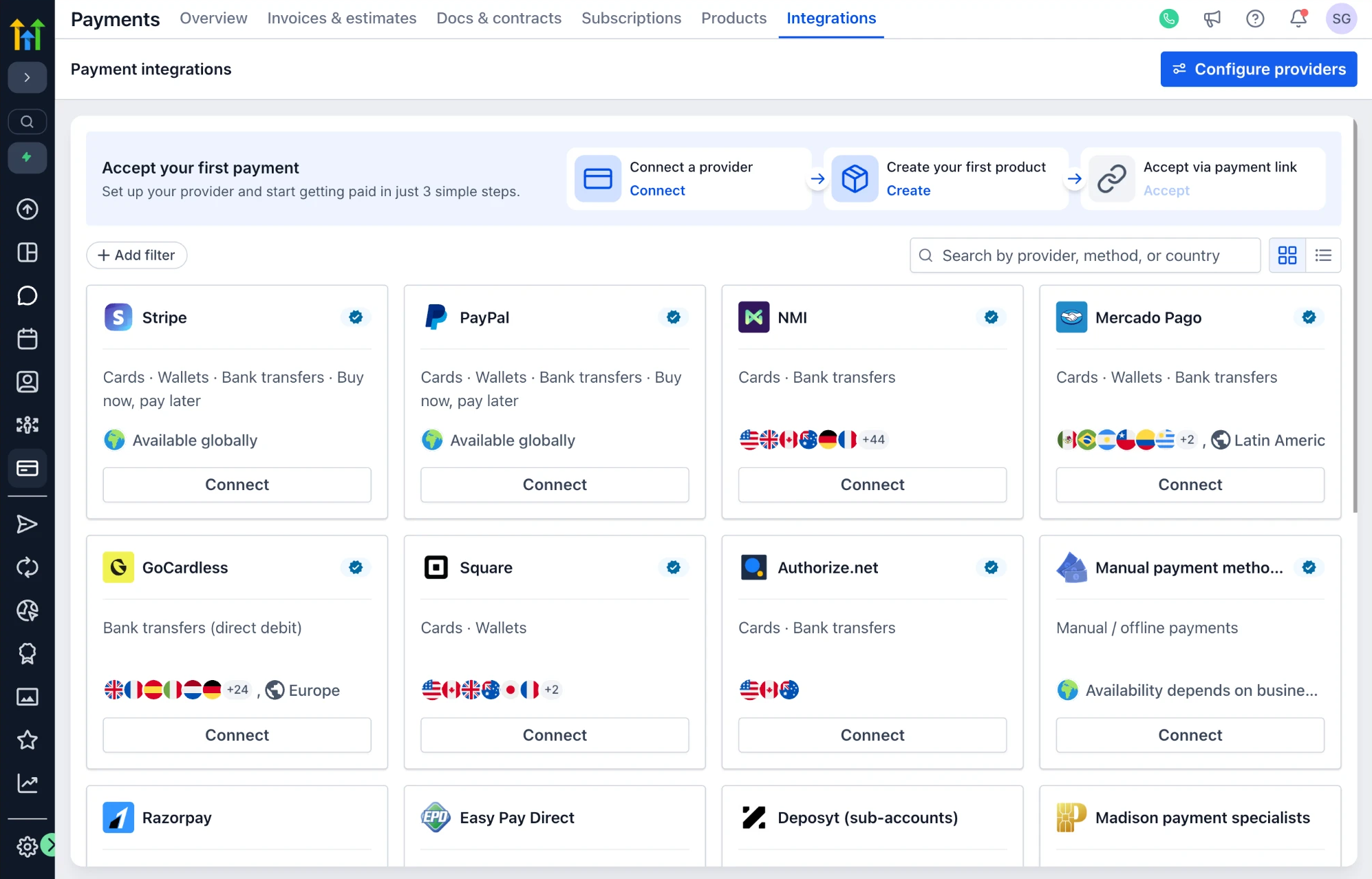Image resolution: width=1372 pixels, height=879 pixels.
Task: Select the payments credit card sidebar icon
Action: pyautogui.click(x=27, y=468)
